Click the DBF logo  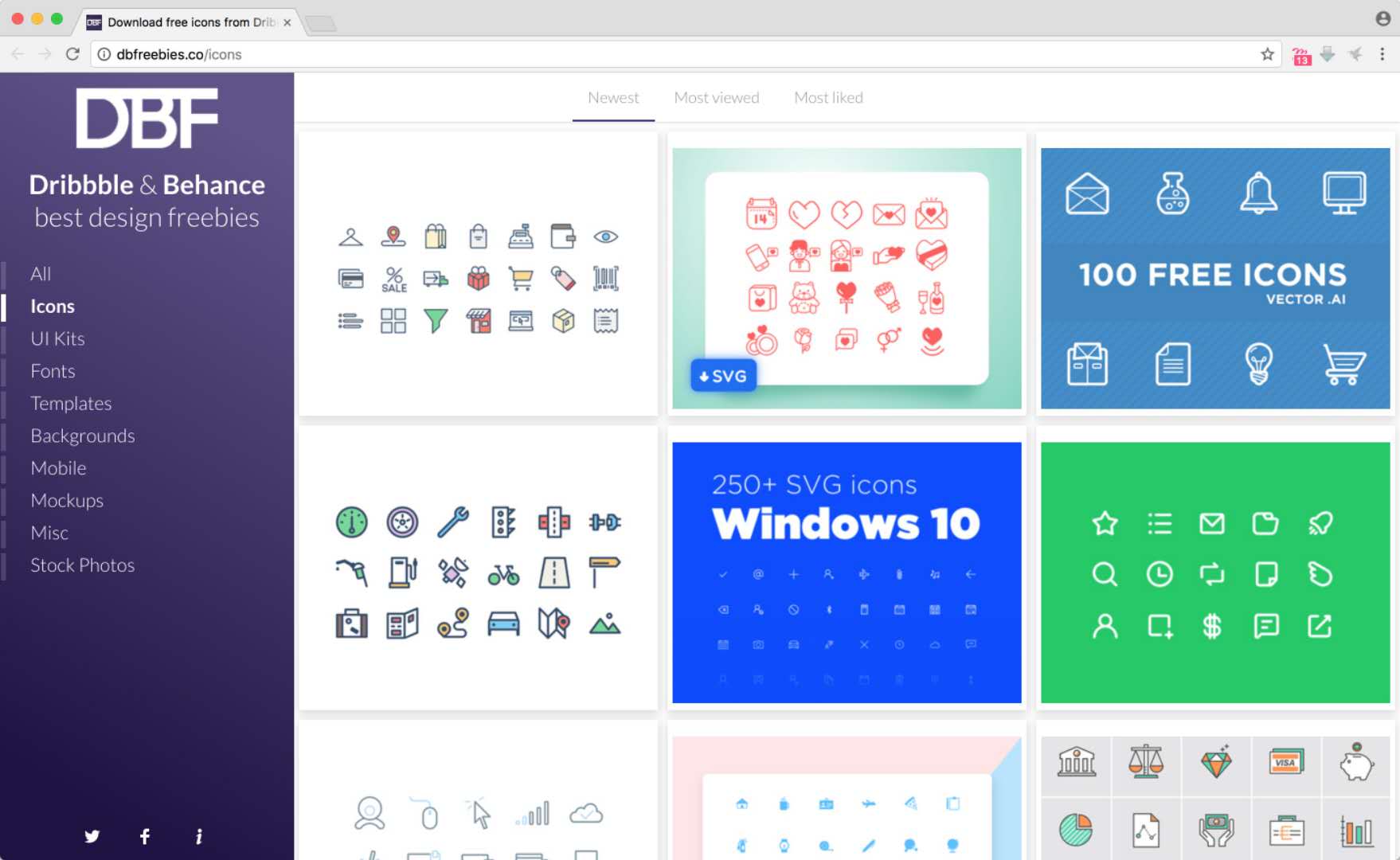pos(147,118)
